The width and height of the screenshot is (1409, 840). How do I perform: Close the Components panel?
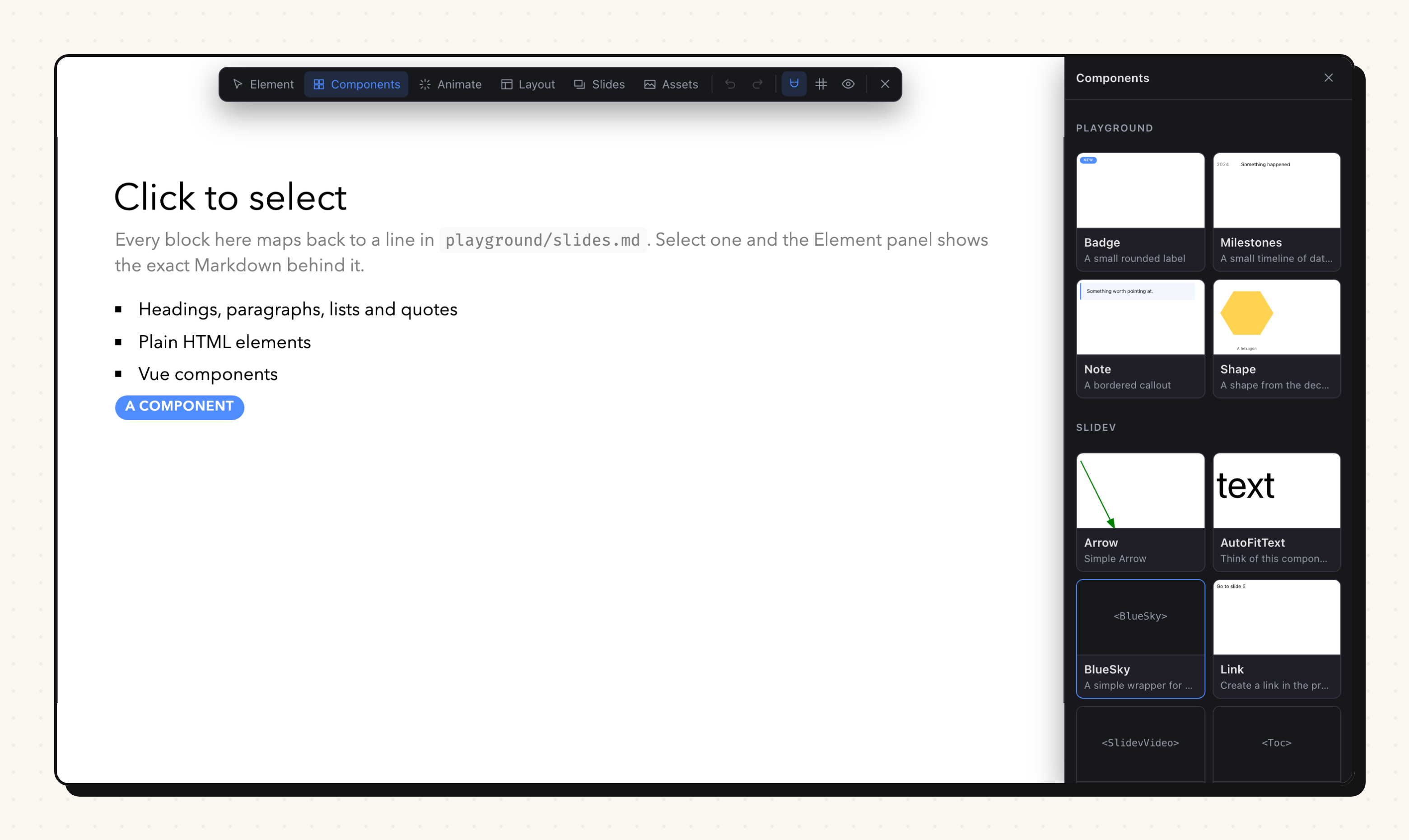pos(1329,78)
